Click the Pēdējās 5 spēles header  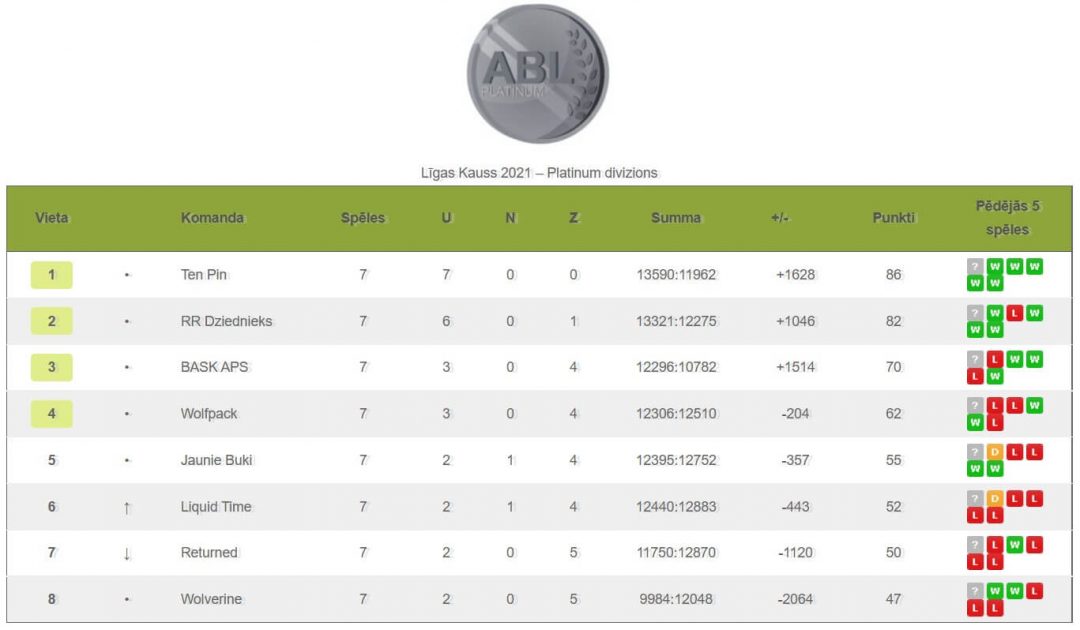1007,218
